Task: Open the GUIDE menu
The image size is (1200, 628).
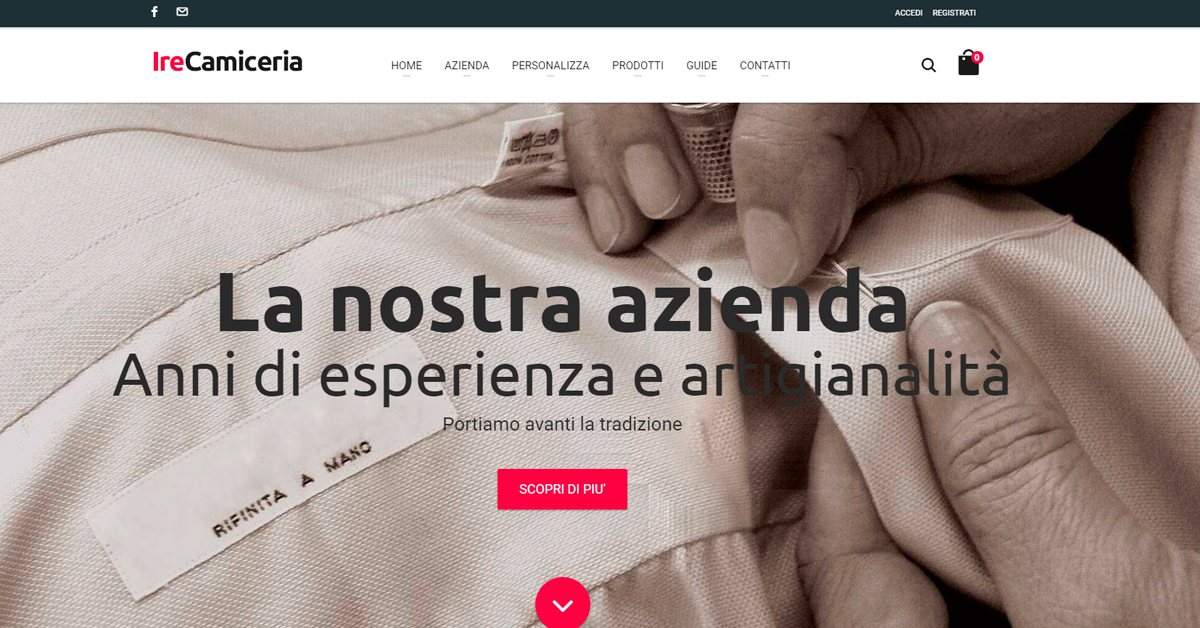Action: click(x=701, y=66)
